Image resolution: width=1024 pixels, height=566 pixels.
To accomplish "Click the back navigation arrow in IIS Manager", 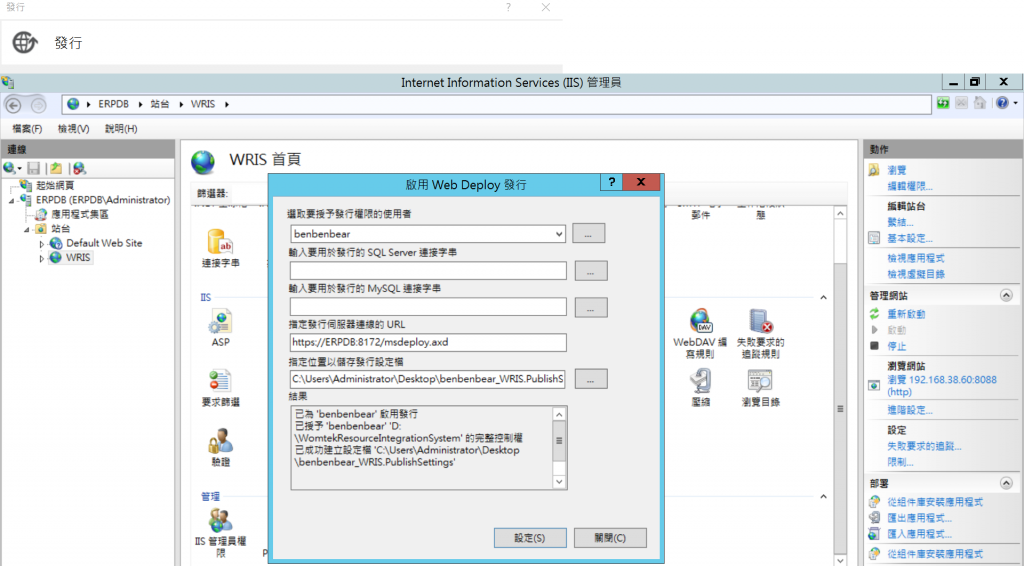I will (x=13, y=104).
